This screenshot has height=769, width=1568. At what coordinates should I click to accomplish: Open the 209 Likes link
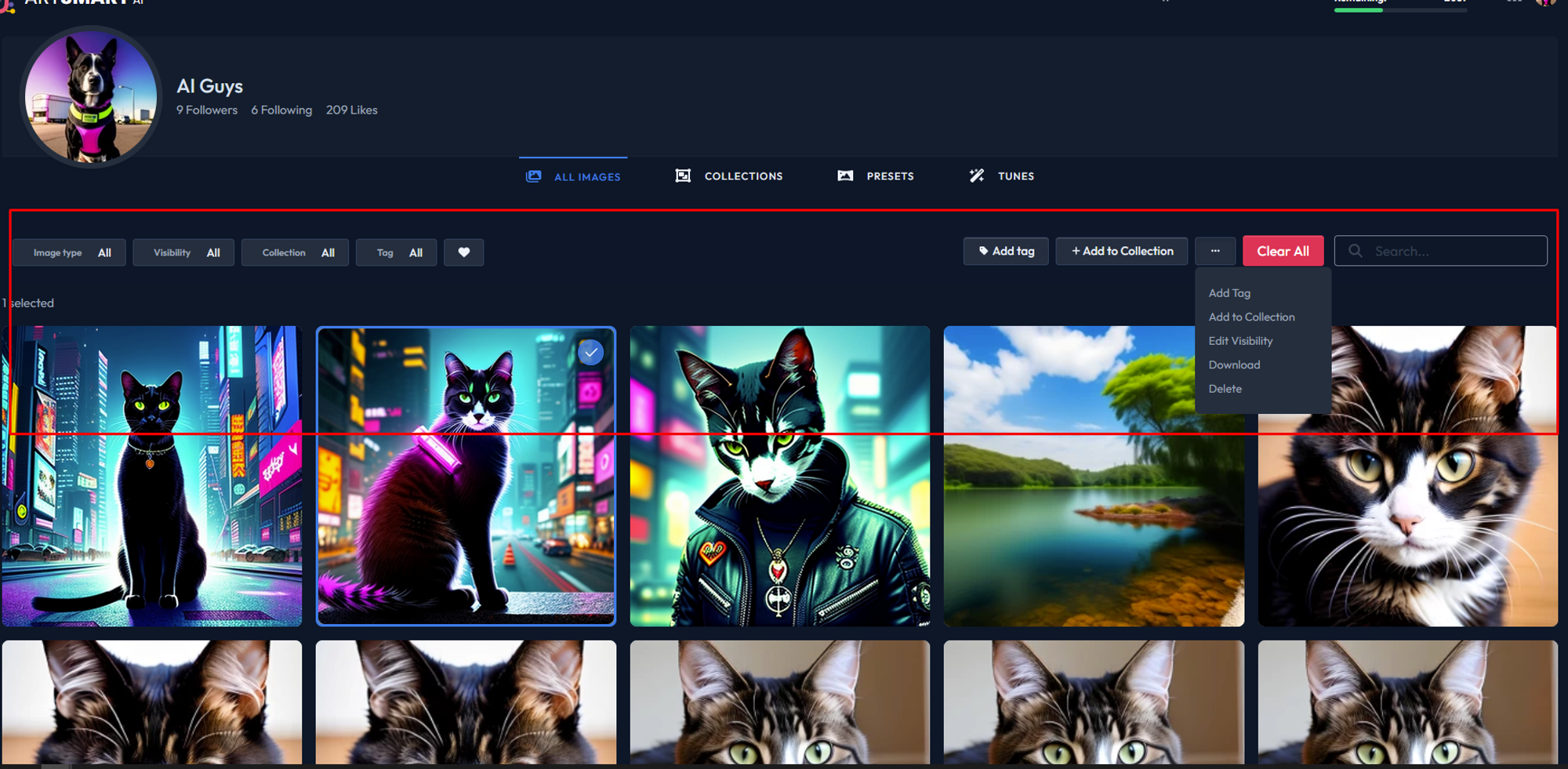click(x=352, y=110)
